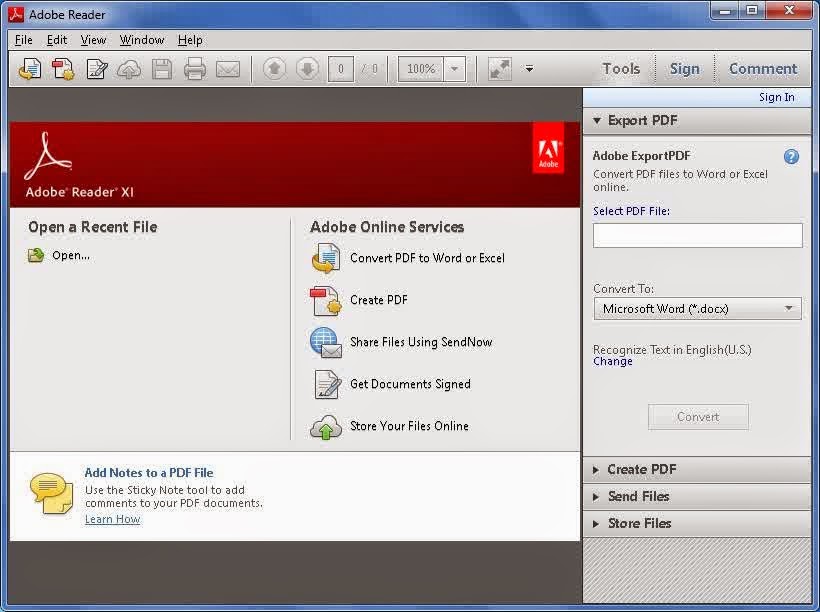
Task: Click Convert PDF to Word or Excel icon
Action: click(x=326, y=258)
